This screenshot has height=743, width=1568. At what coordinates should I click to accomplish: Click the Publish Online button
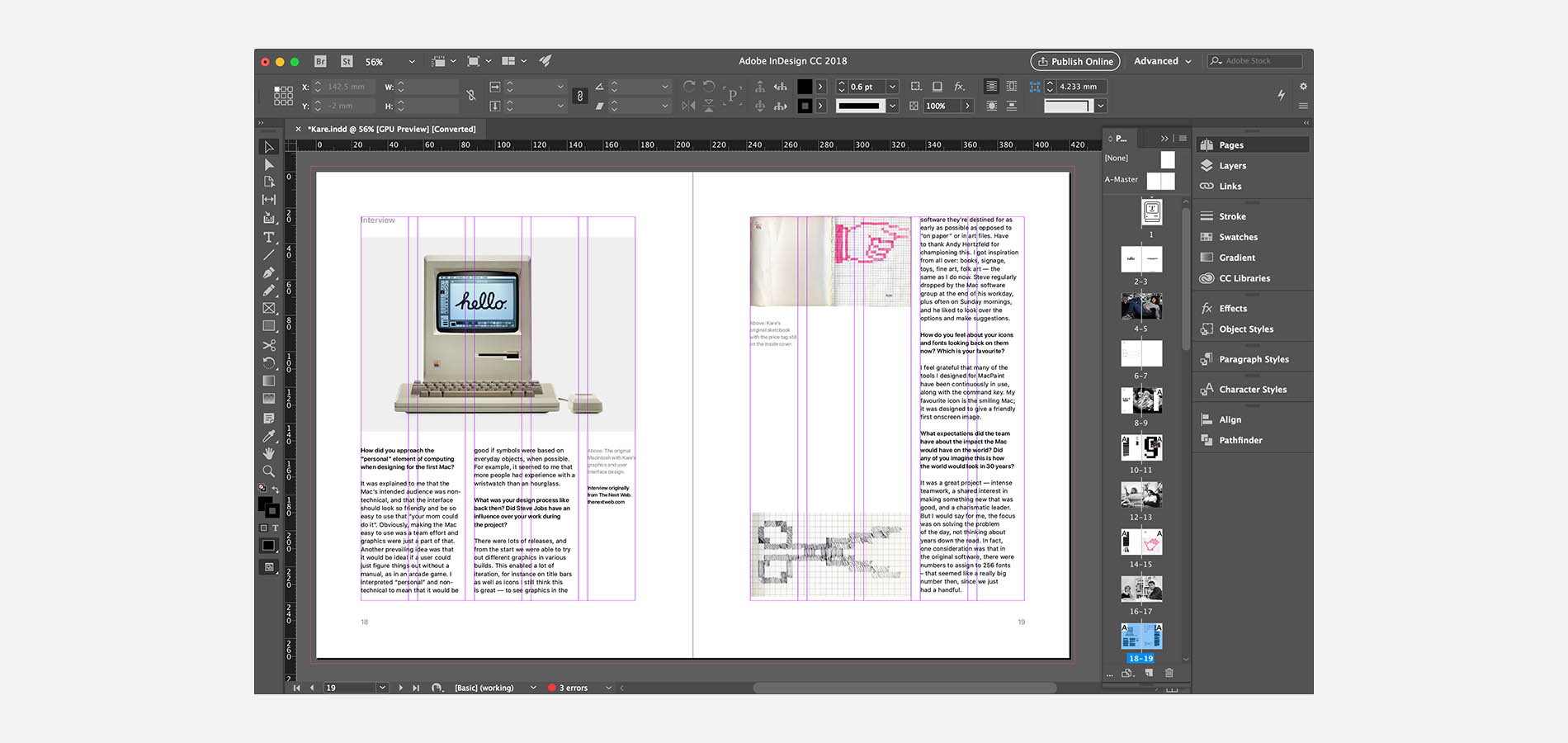1075,61
